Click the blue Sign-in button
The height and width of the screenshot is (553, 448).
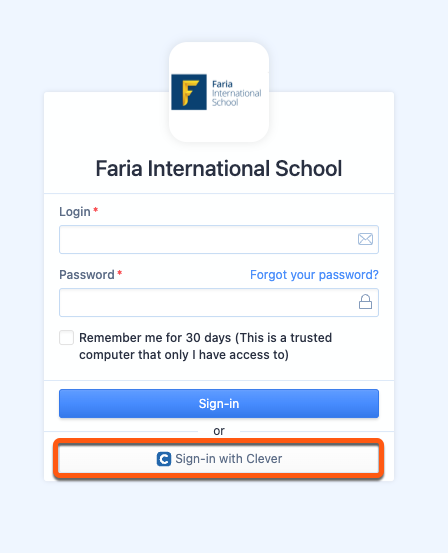click(x=219, y=403)
